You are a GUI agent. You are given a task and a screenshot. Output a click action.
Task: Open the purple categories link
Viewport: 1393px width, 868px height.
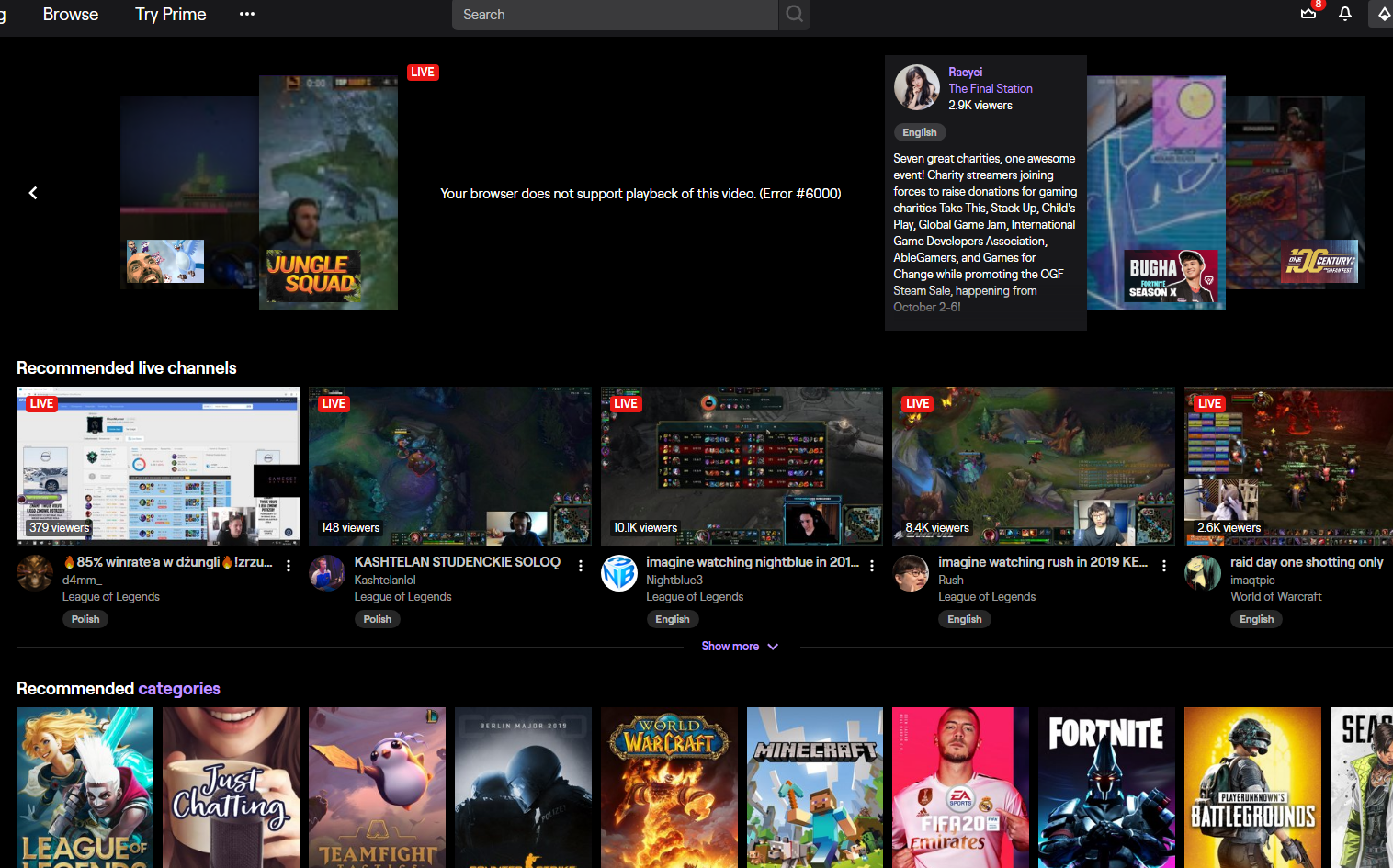179,689
